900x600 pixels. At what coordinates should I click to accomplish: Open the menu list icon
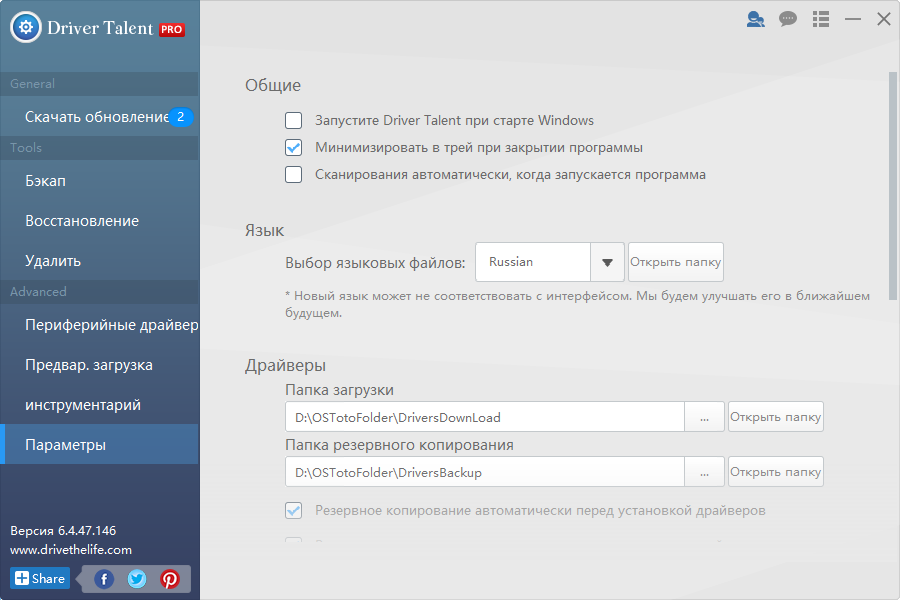click(821, 19)
